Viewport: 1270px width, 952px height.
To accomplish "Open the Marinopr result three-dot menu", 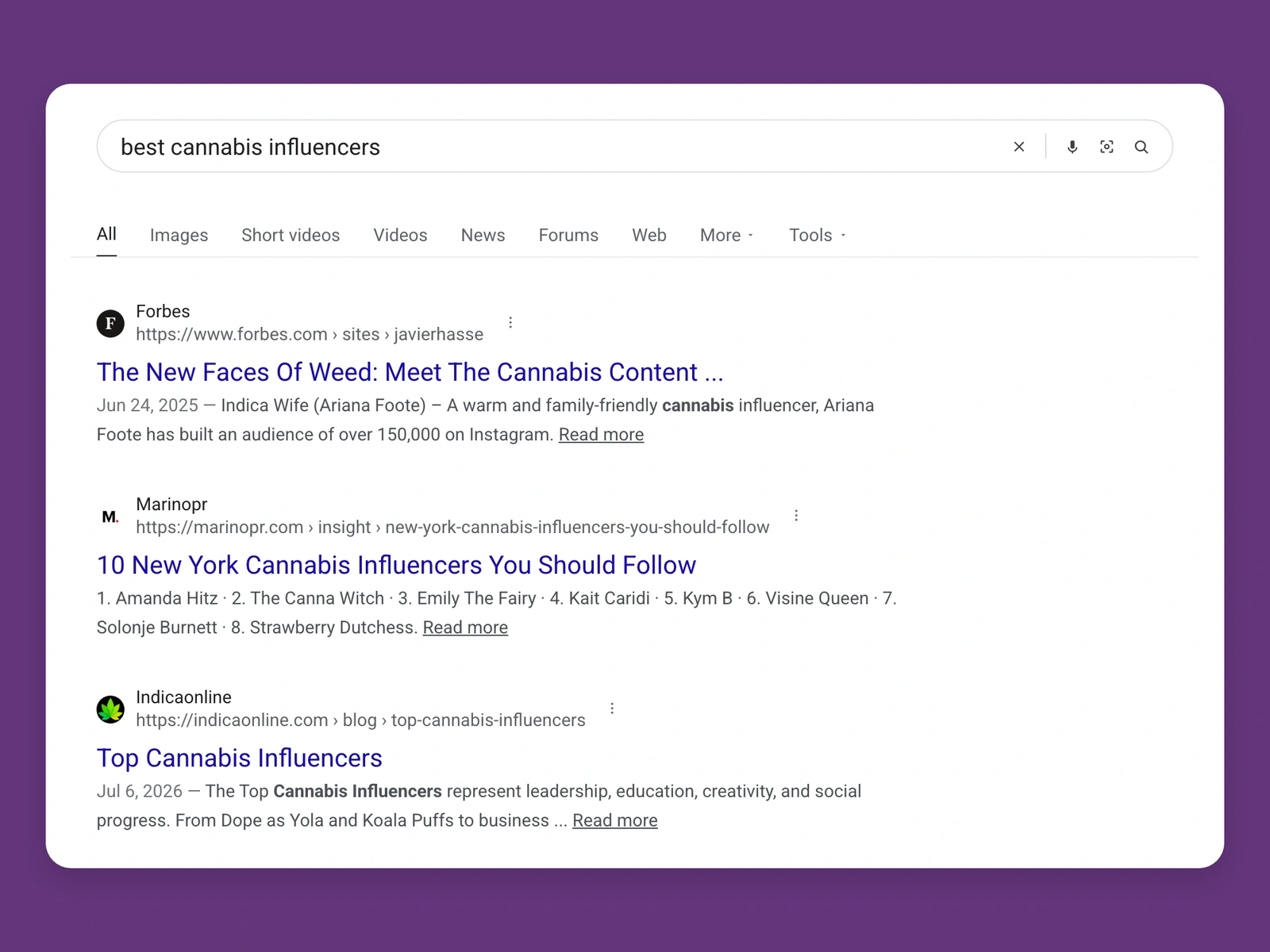I will (796, 515).
